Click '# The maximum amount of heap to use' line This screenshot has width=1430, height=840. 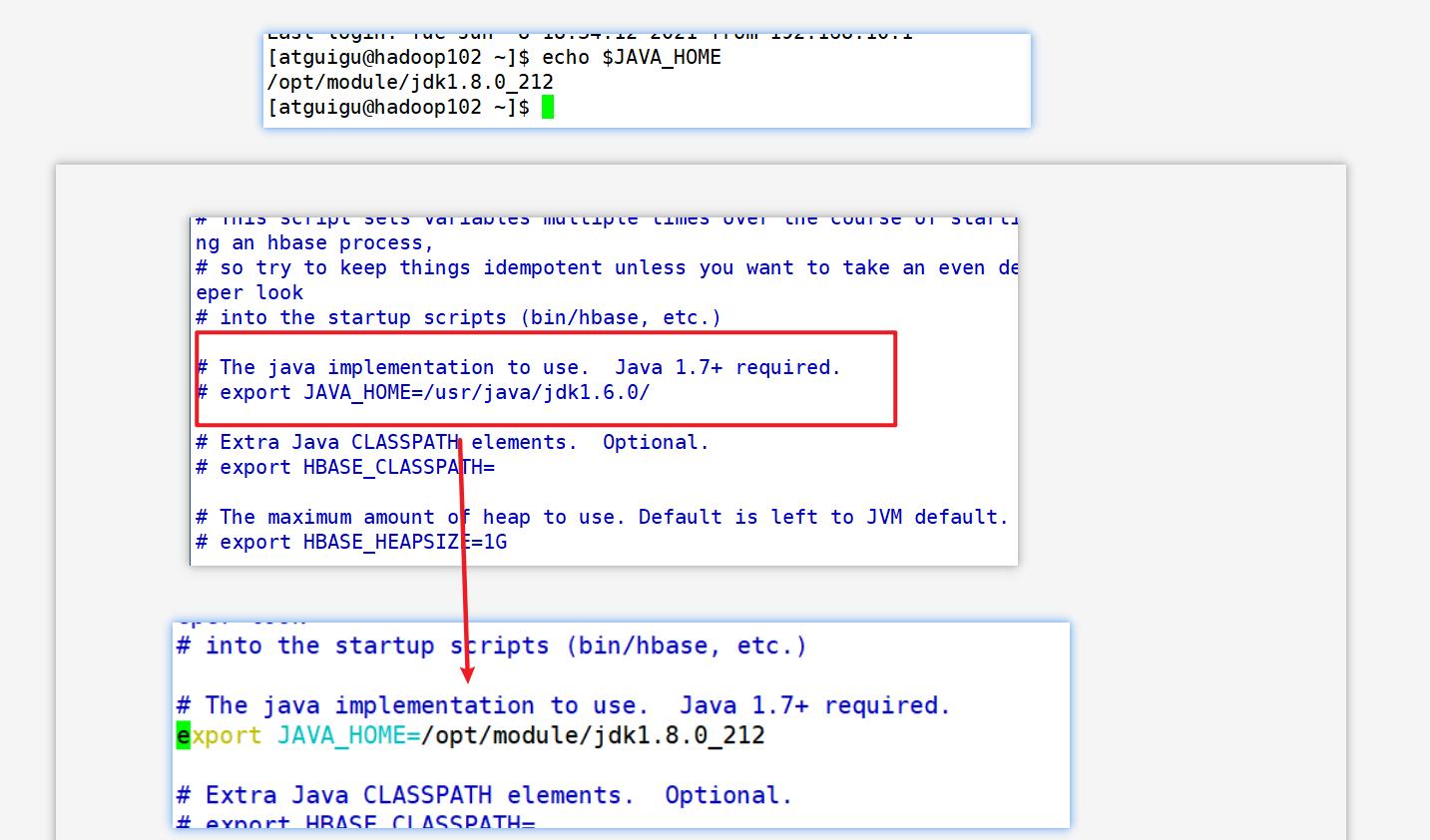602,518
